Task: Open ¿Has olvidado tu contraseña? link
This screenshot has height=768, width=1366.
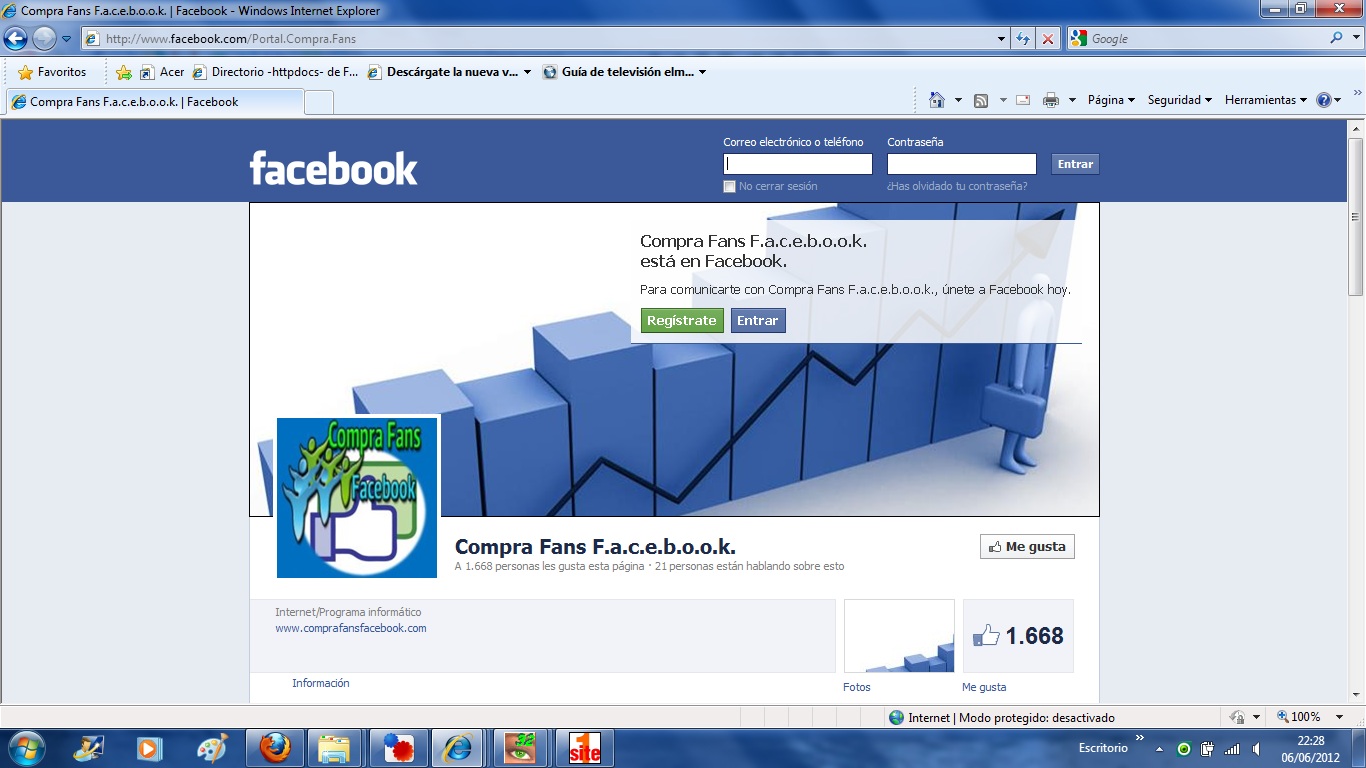Action: pyautogui.click(x=957, y=186)
